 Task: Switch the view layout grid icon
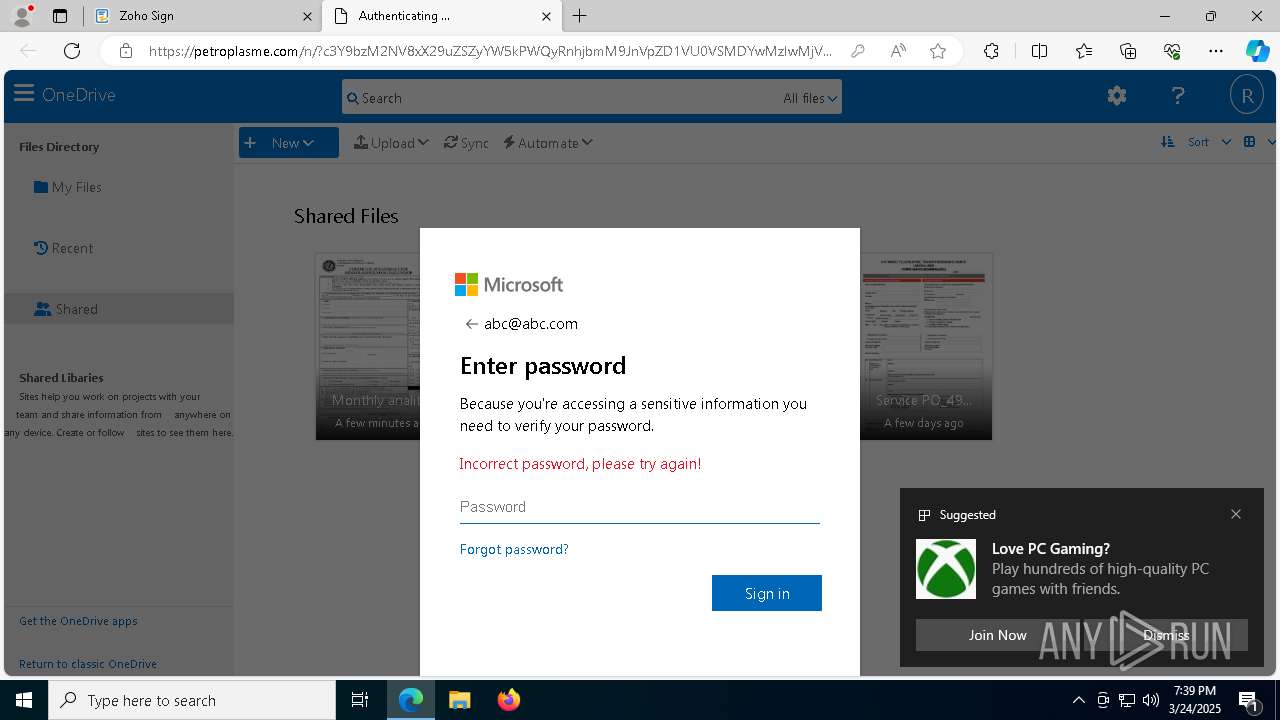pyautogui.click(x=1249, y=142)
